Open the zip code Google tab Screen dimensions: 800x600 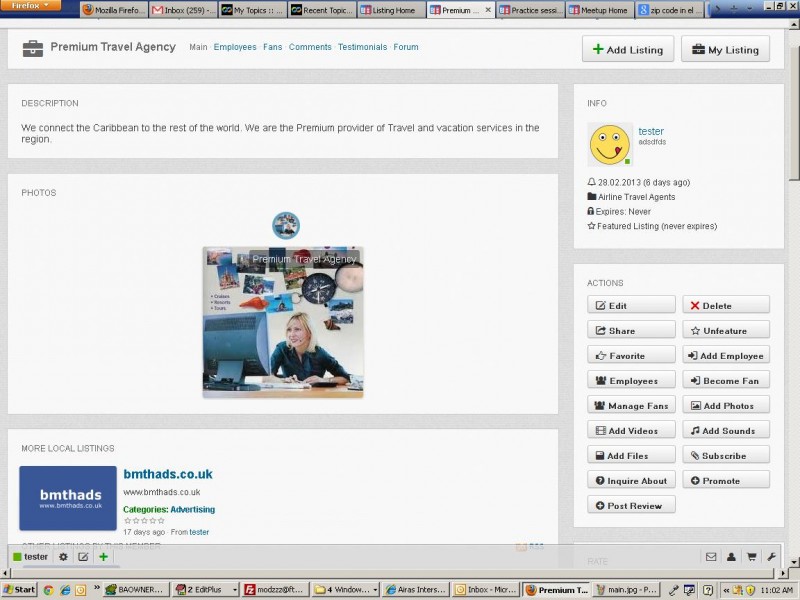(x=669, y=10)
